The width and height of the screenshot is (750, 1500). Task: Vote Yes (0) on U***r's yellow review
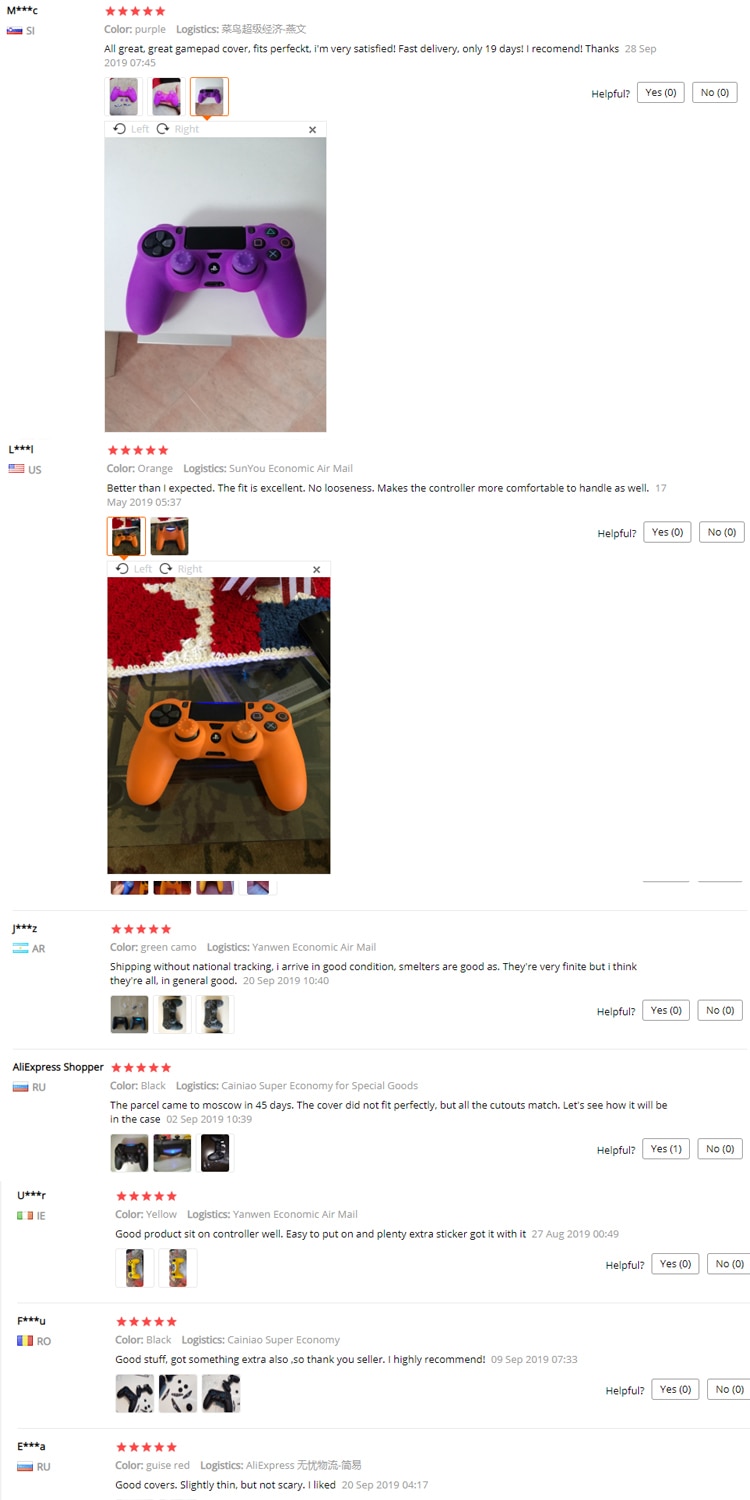pyautogui.click(x=676, y=1264)
